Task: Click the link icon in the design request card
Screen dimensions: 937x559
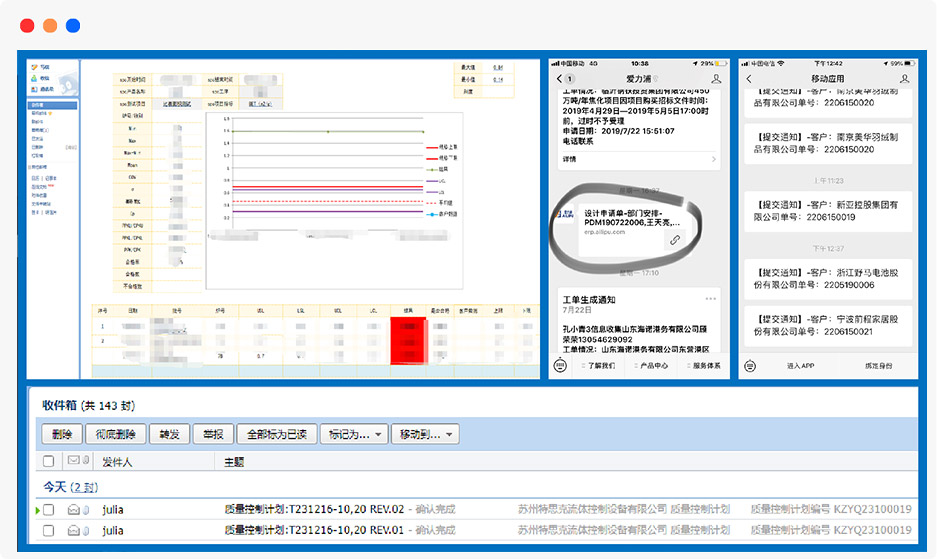Action: pyautogui.click(x=676, y=240)
